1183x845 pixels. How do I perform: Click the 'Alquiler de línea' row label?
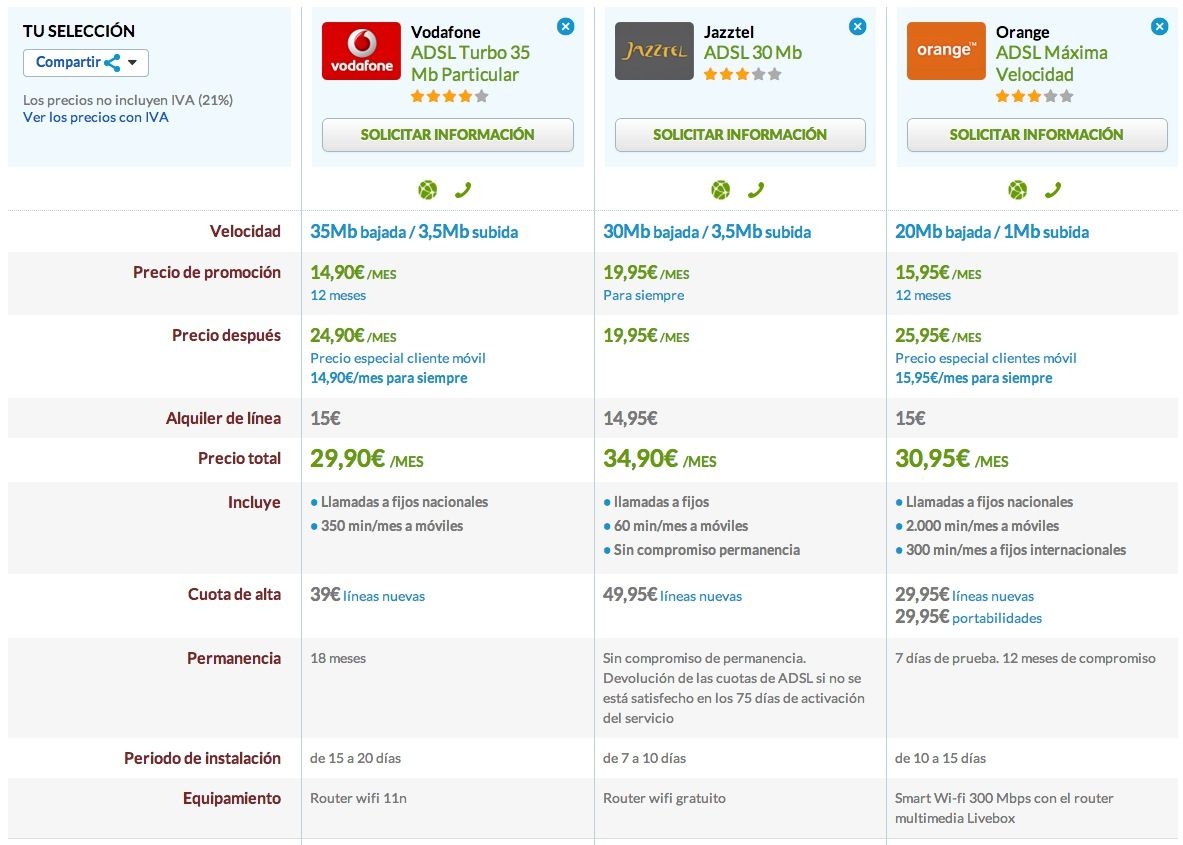(x=223, y=418)
